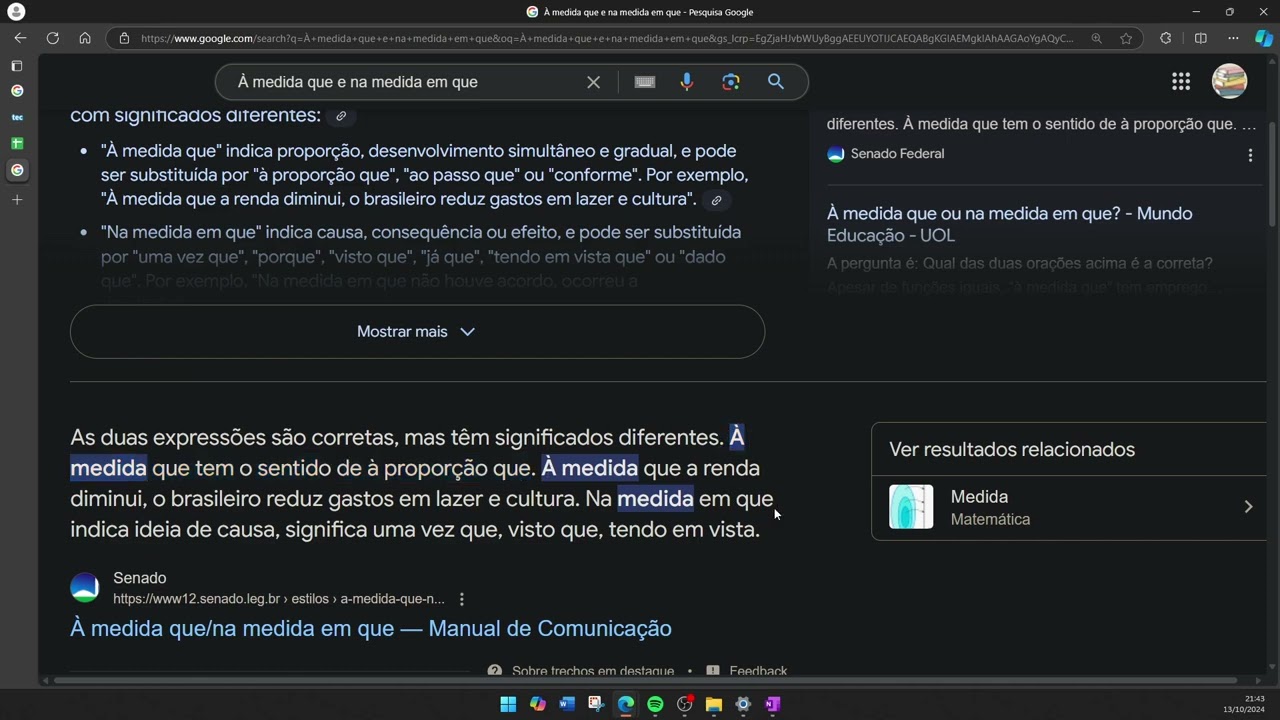The width and height of the screenshot is (1280, 720).
Task: Open source link after 'significados diferentes:'
Action: (x=341, y=116)
